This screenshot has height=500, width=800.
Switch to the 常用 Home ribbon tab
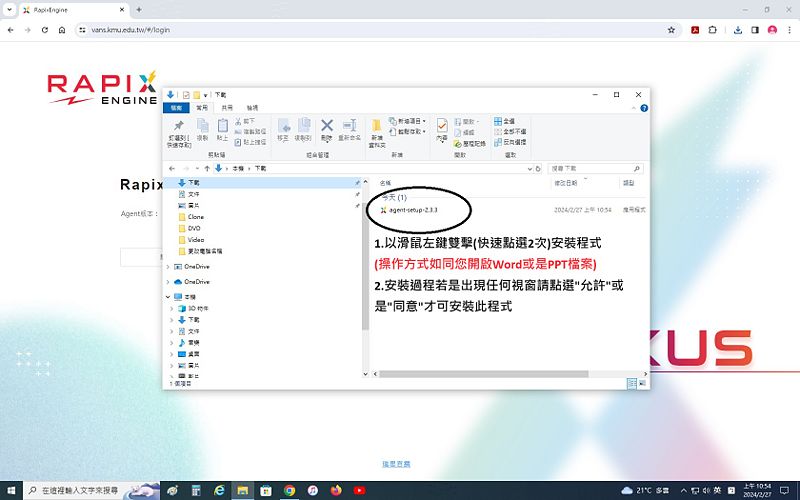point(202,108)
